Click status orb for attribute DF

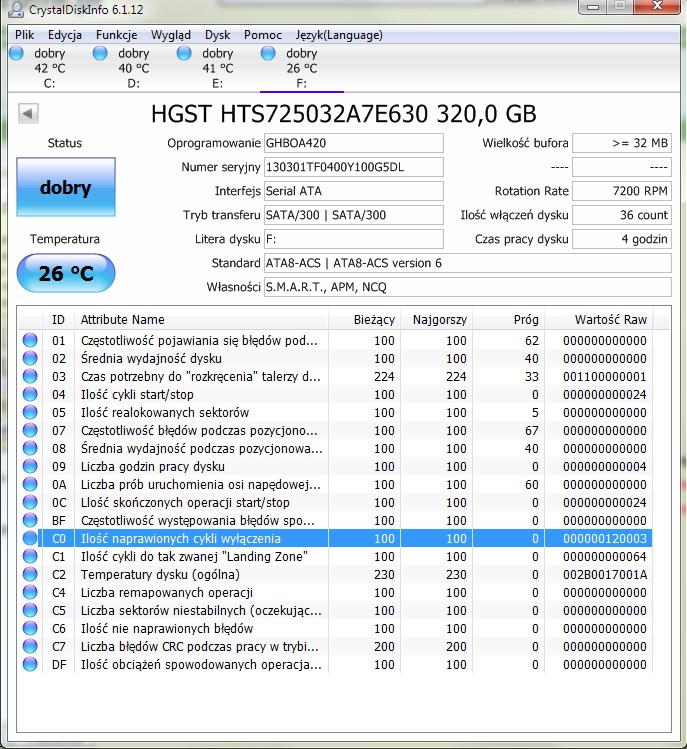(x=30, y=664)
